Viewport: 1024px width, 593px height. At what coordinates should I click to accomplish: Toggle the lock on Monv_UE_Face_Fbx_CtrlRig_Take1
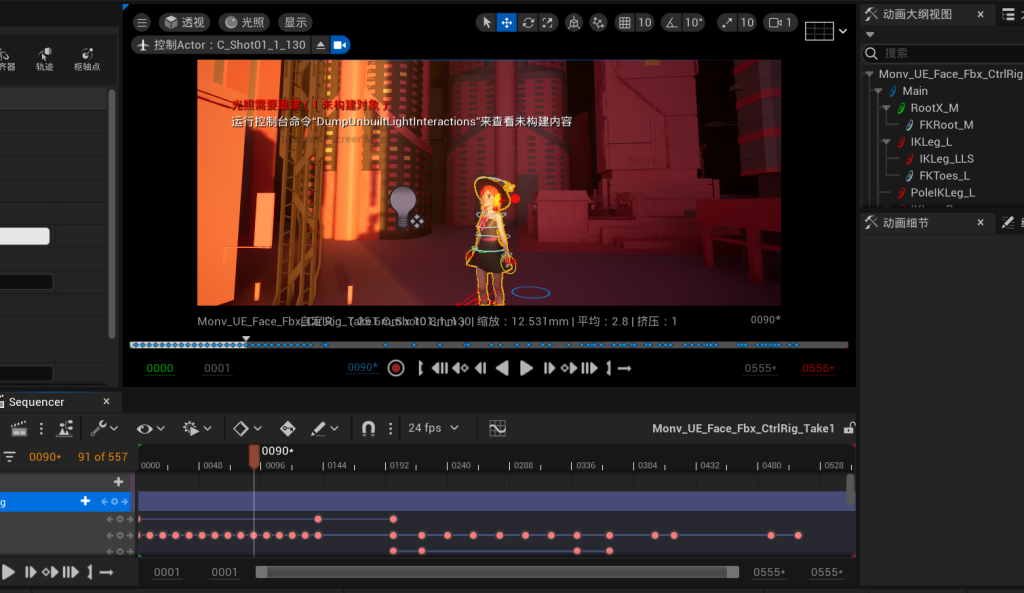tap(849, 428)
